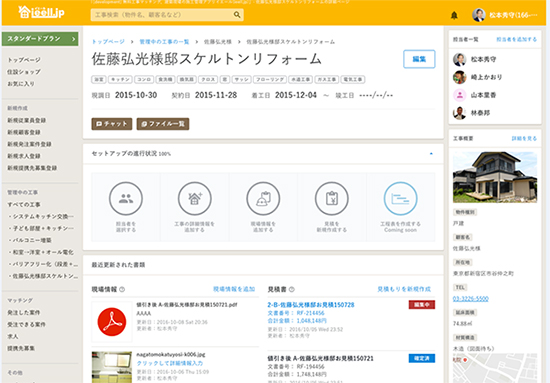The width and height of the screenshot is (550, 383).
Task: Open the notification bell
Action: 454,15
